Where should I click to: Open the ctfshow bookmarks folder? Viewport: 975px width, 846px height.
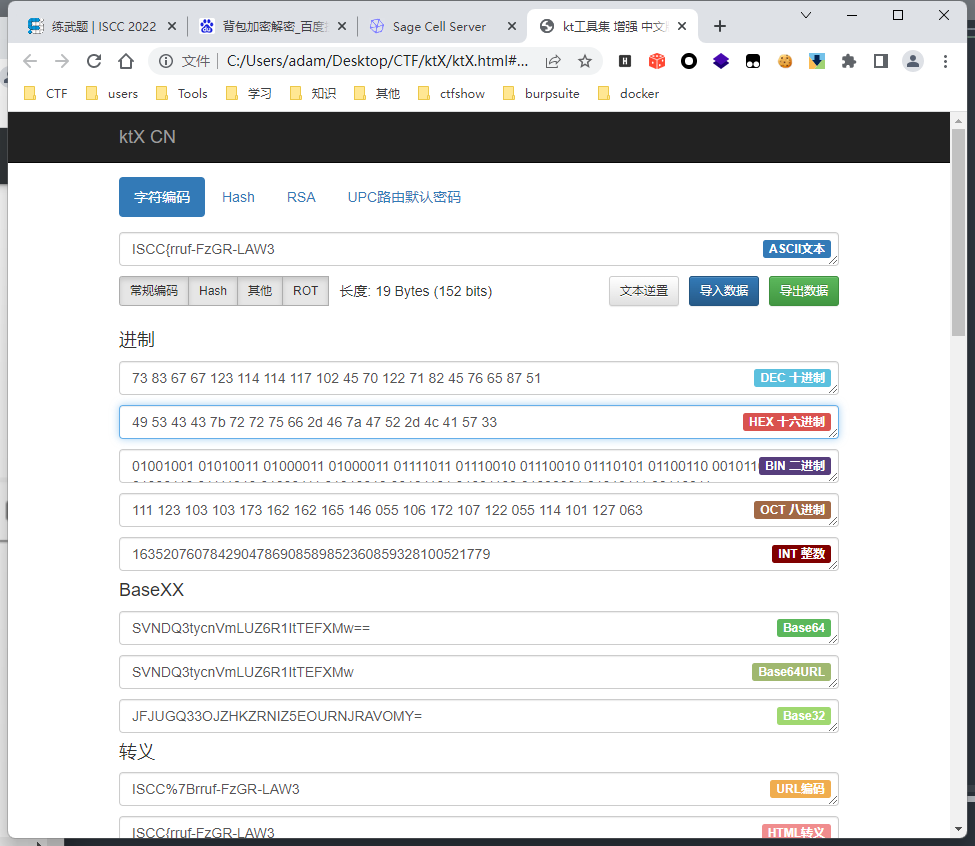coord(451,93)
